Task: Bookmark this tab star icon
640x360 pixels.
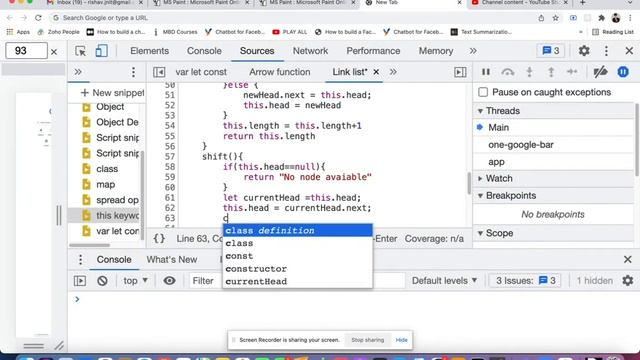Action: (556, 18)
